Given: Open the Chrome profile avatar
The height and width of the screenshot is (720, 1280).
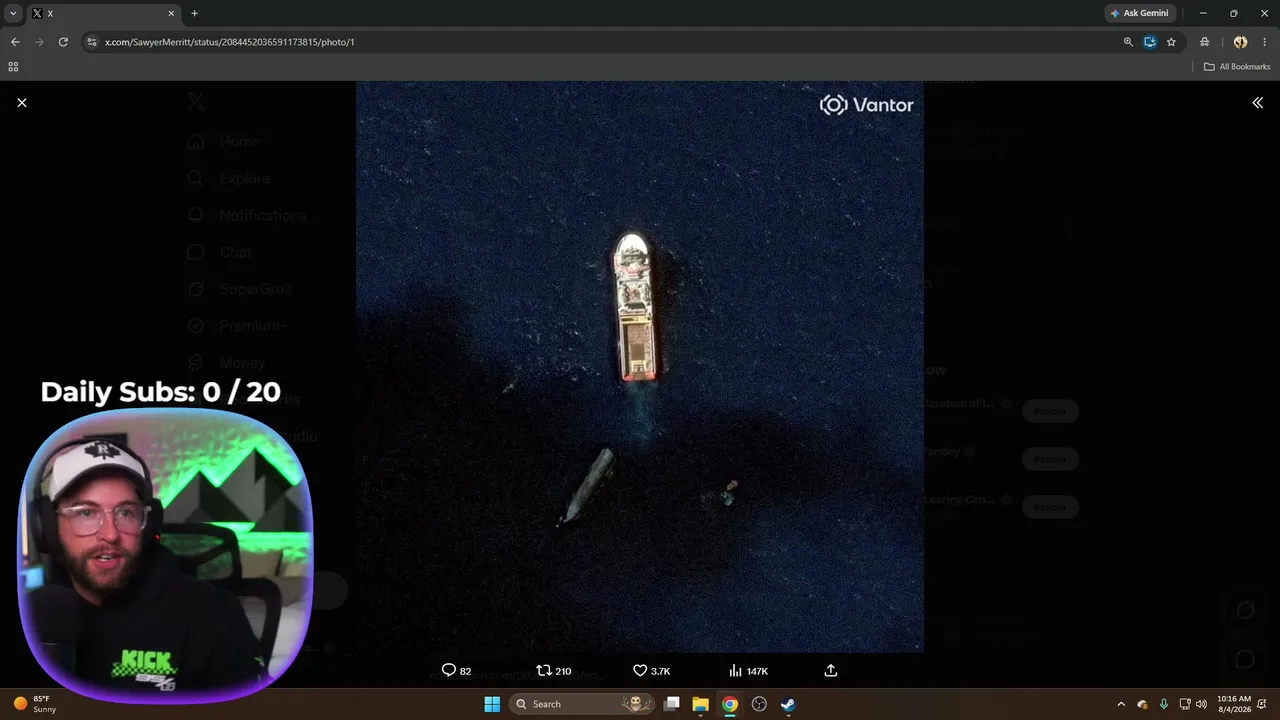Looking at the screenshot, I should pyautogui.click(x=1240, y=42).
